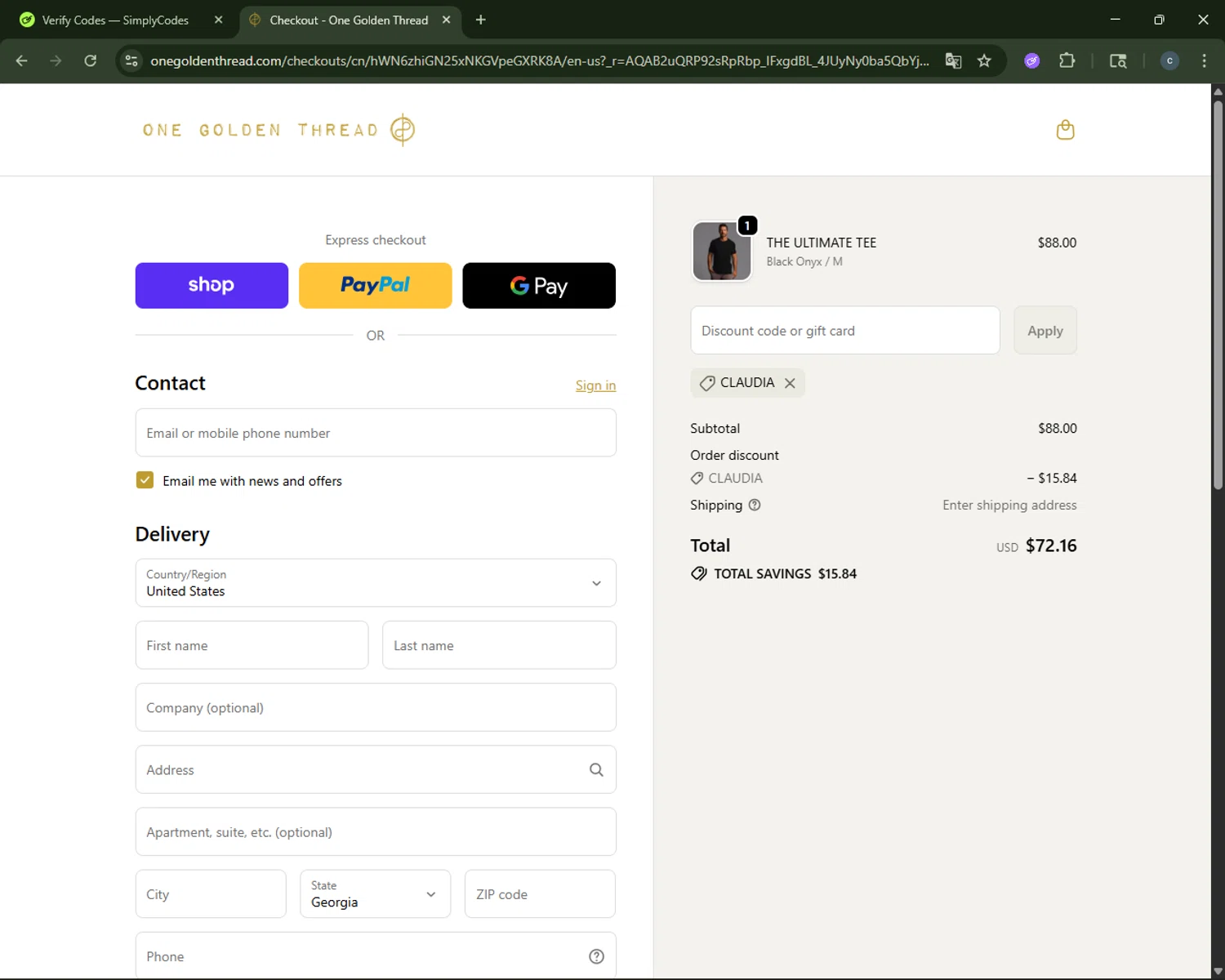Minimize the browser window
Viewport: 1225px width, 980px height.
point(1116,20)
